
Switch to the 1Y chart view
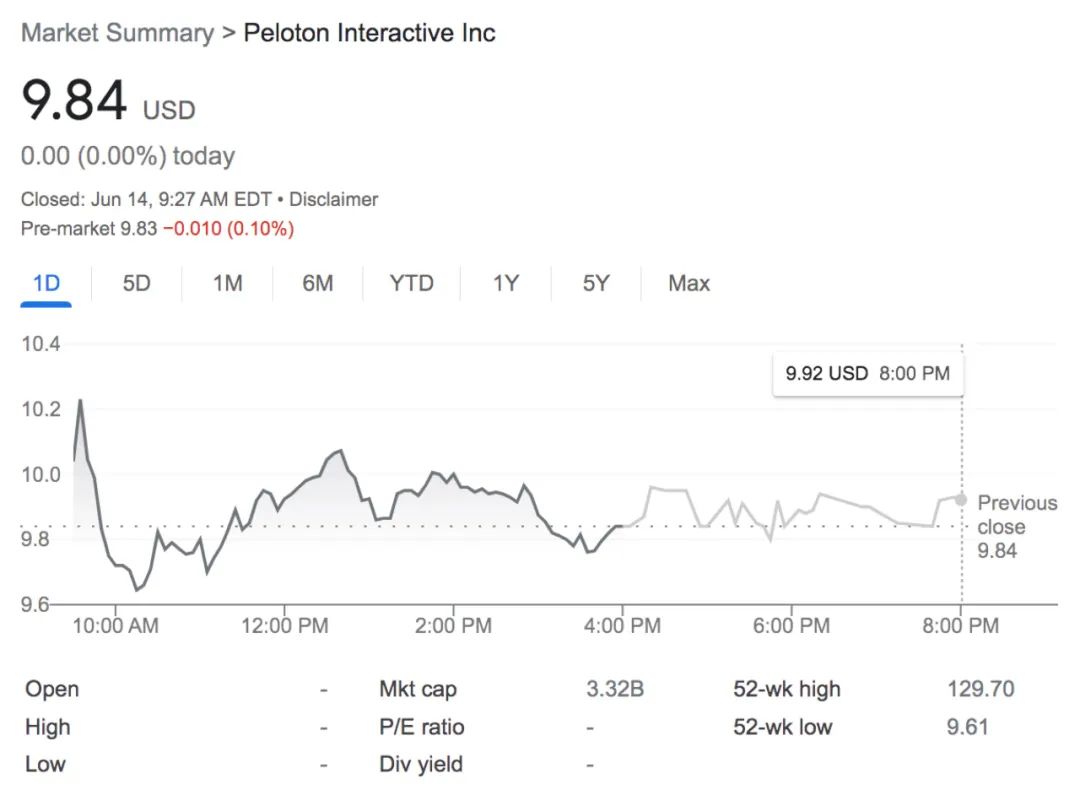[506, 283]
